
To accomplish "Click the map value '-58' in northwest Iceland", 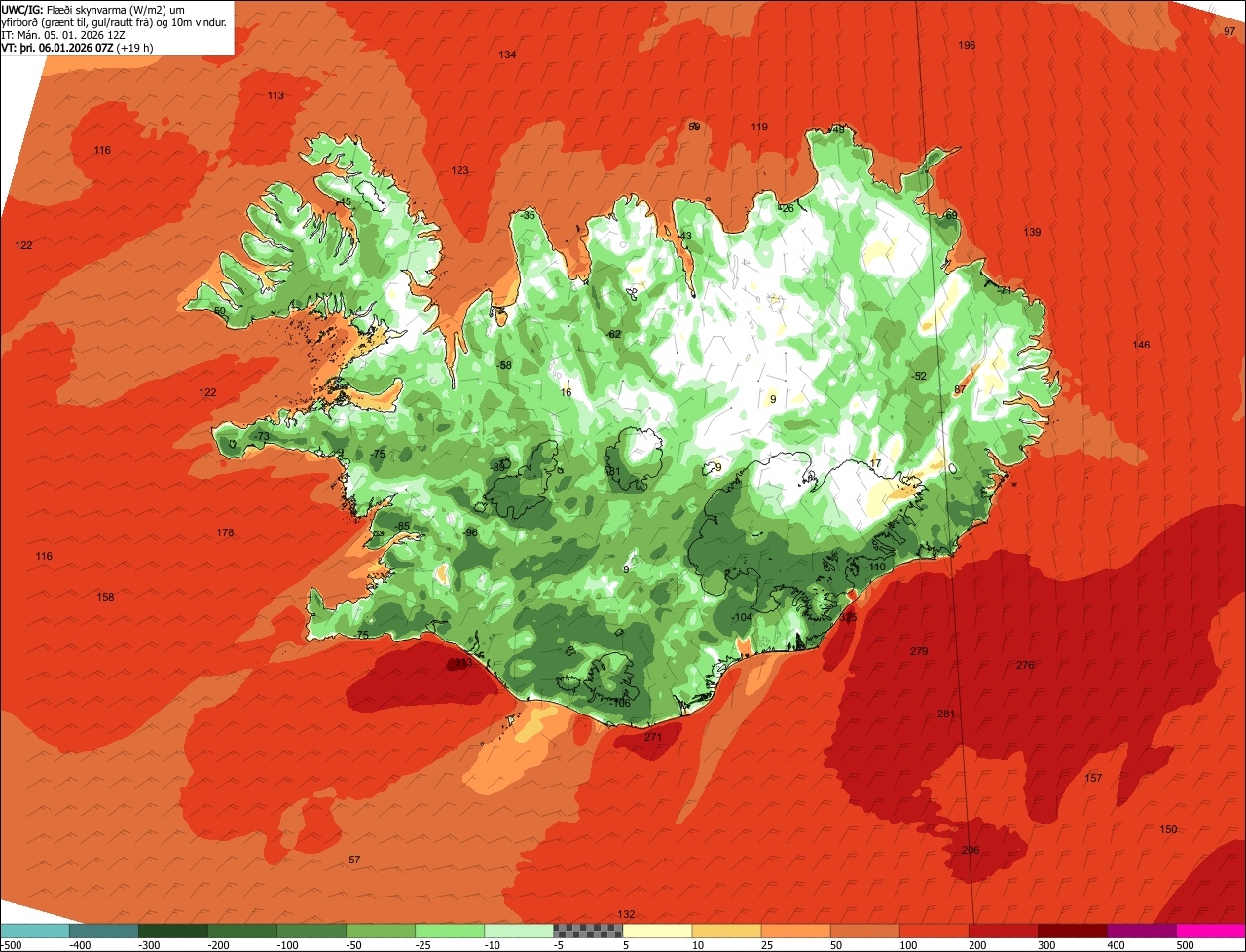I will click(504, 365).
